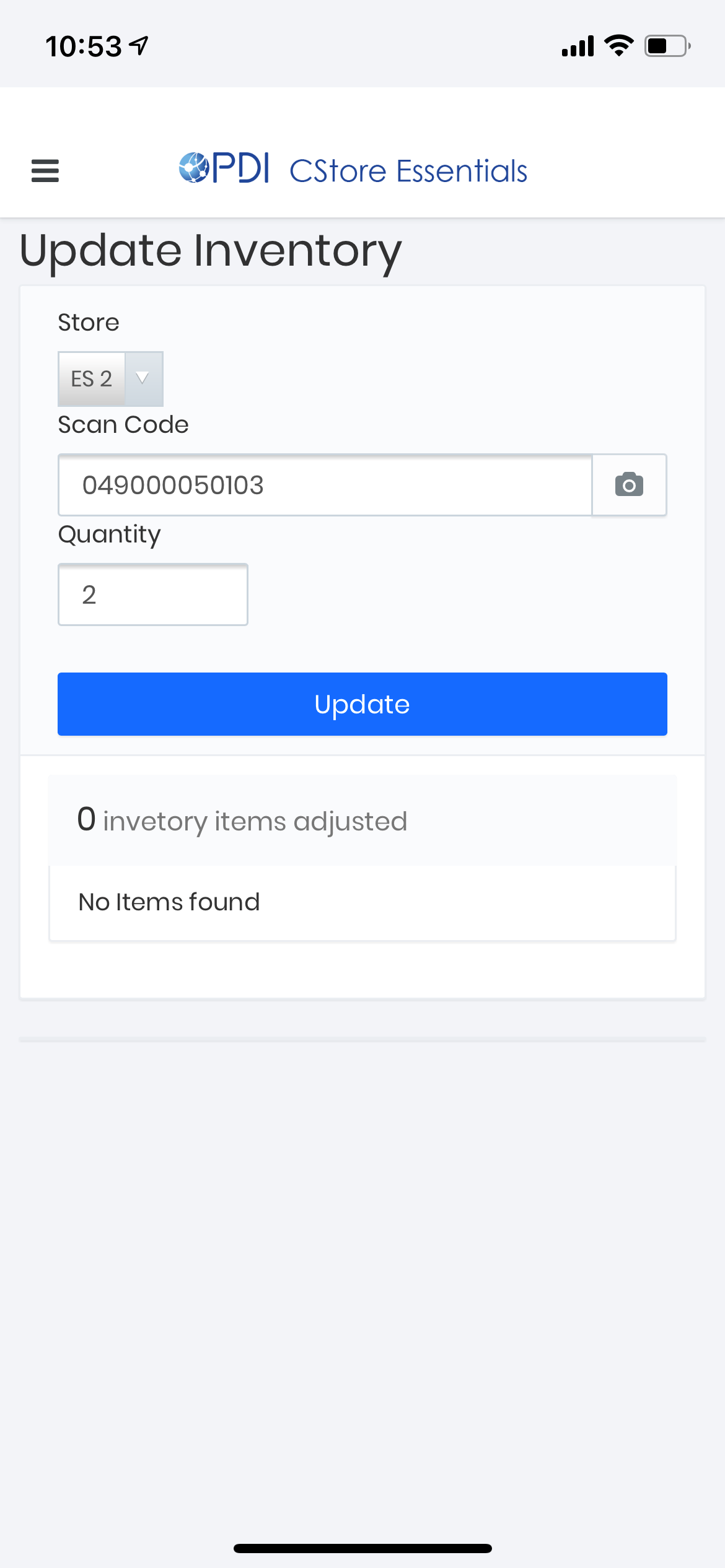Select the Scan Code input field
The height and width of the screenshot is (1568, 725).
point(325,486)
